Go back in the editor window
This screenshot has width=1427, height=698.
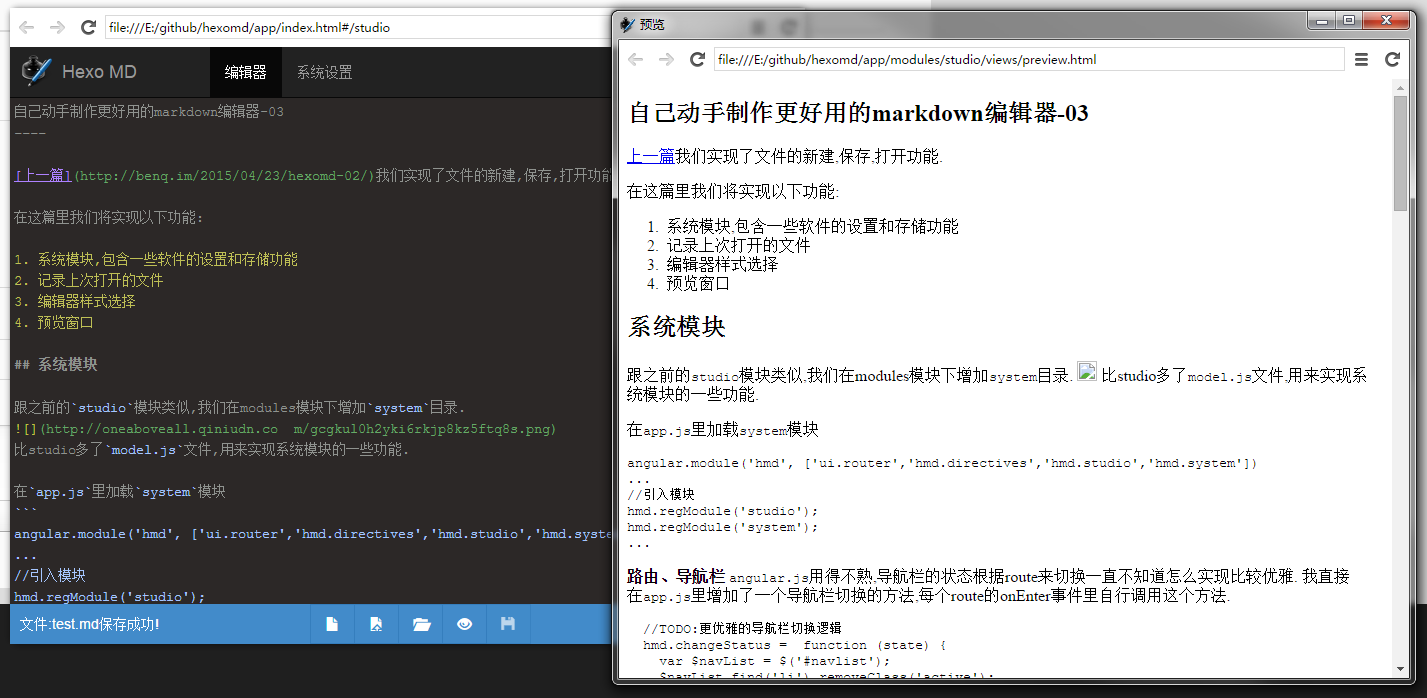[27, 28]
